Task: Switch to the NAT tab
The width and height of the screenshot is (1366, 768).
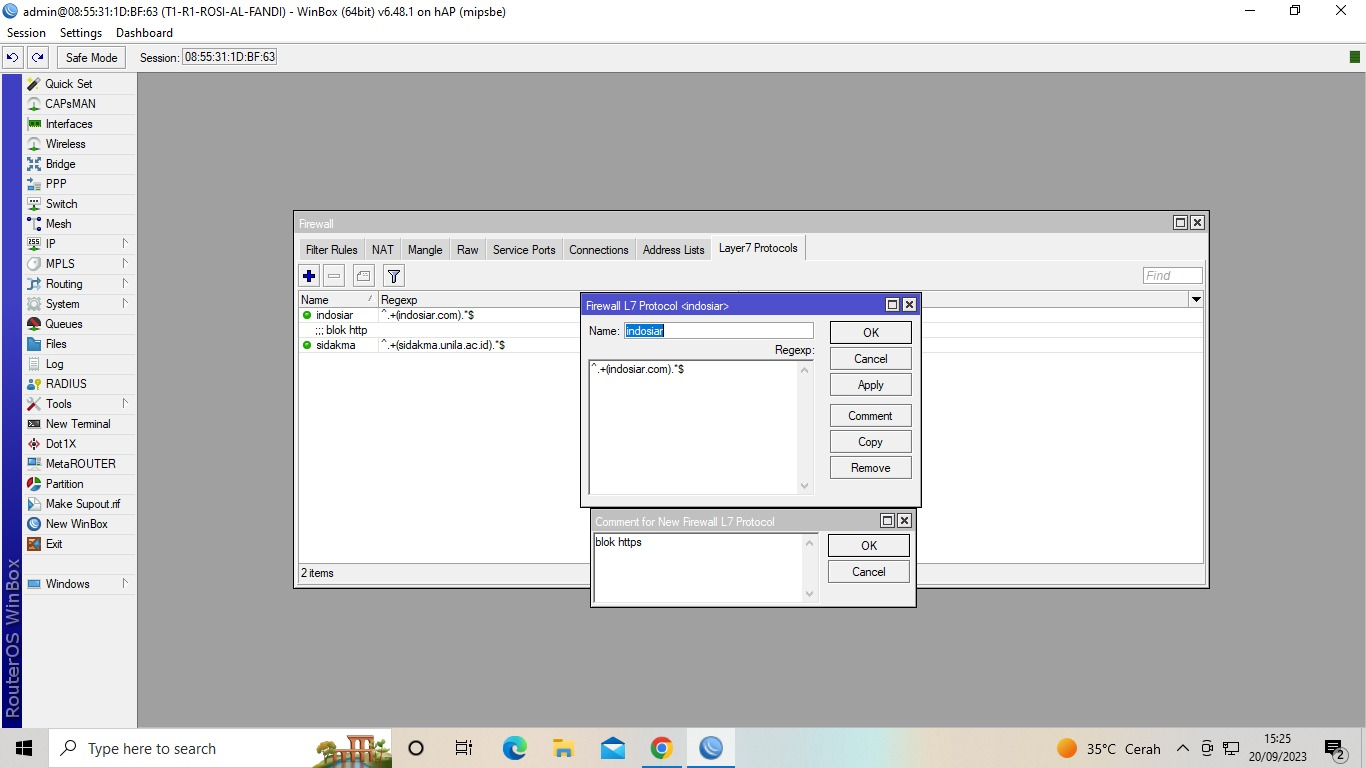Action: [383, 250]
